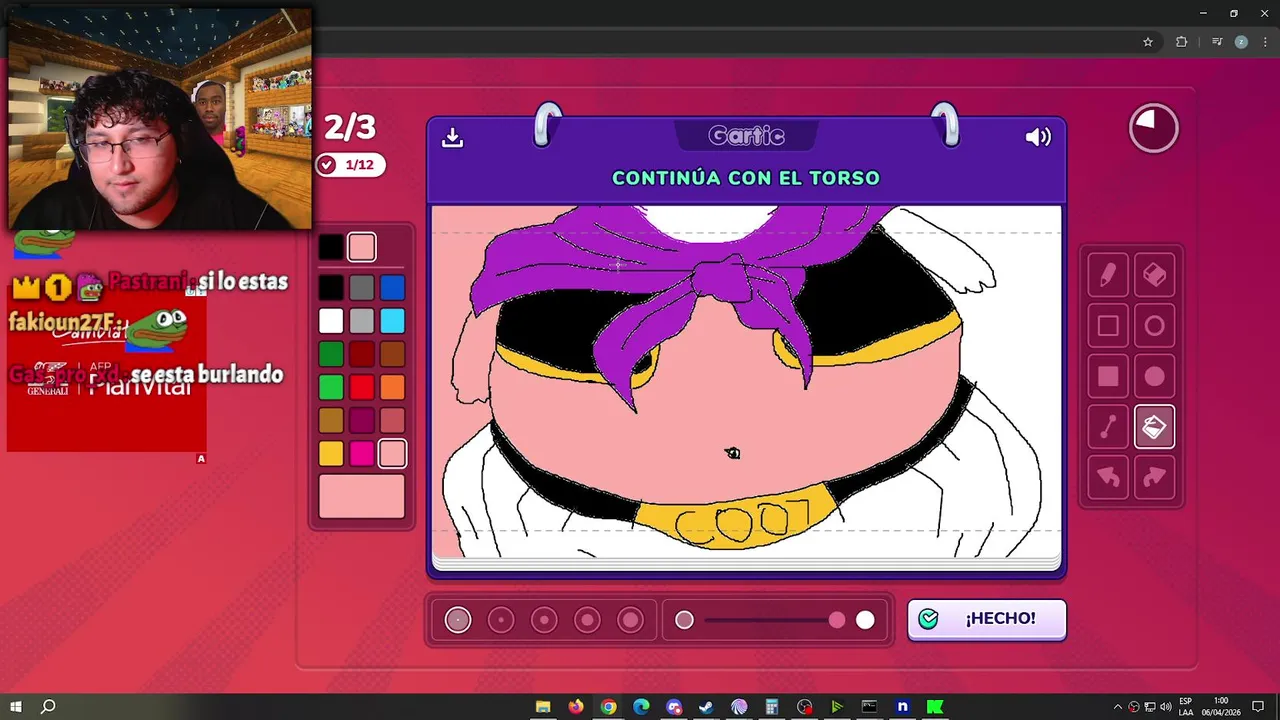Choose the hollow ellipse tool

tap(1154, 326)
